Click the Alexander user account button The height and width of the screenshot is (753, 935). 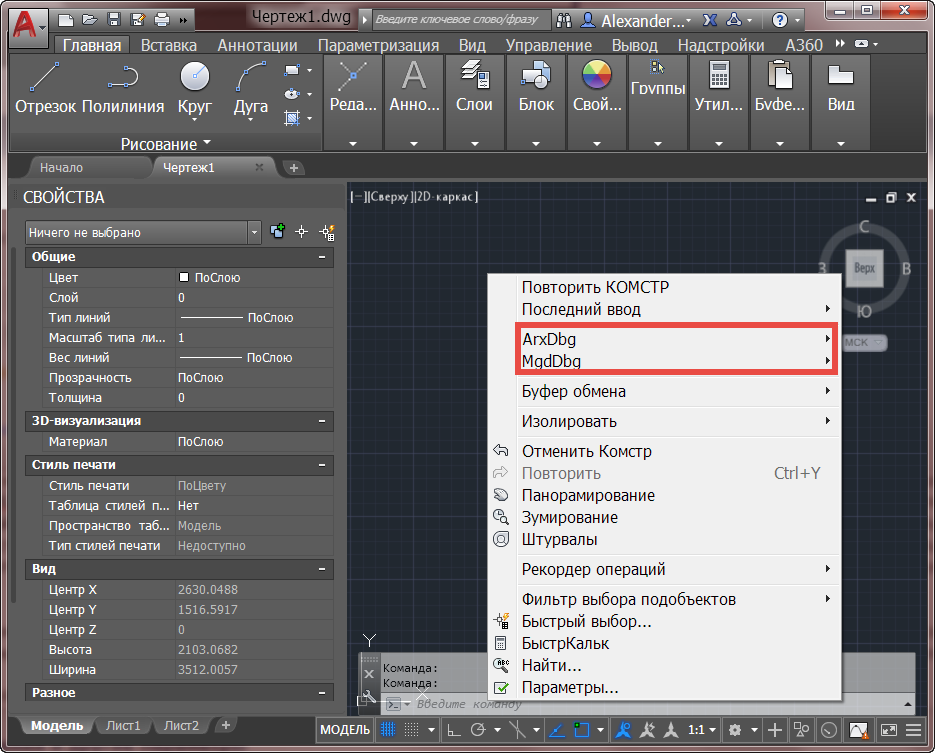pyautogui.click(x=637, y=21)
